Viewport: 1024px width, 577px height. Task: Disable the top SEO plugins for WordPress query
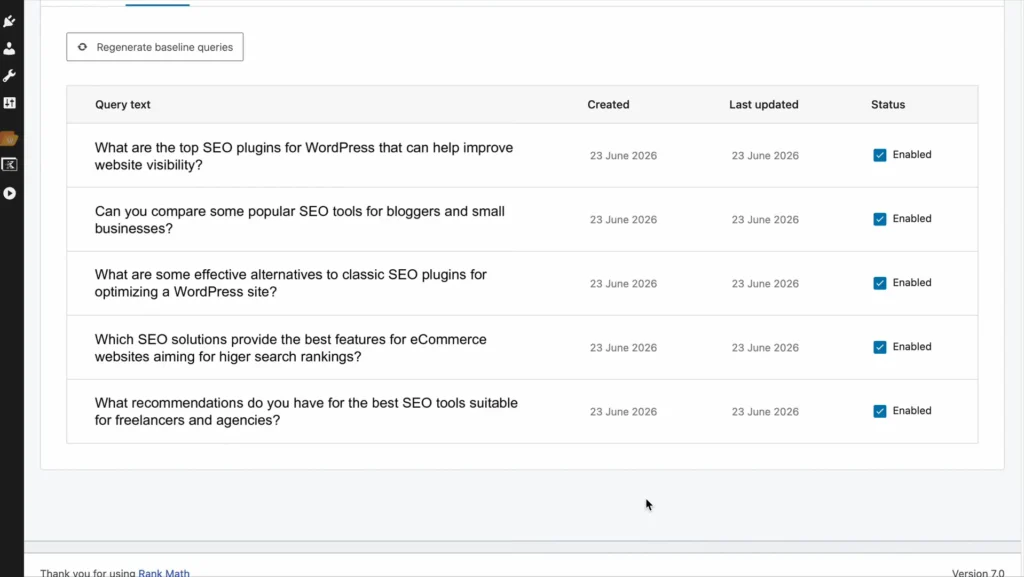[880, 155]
